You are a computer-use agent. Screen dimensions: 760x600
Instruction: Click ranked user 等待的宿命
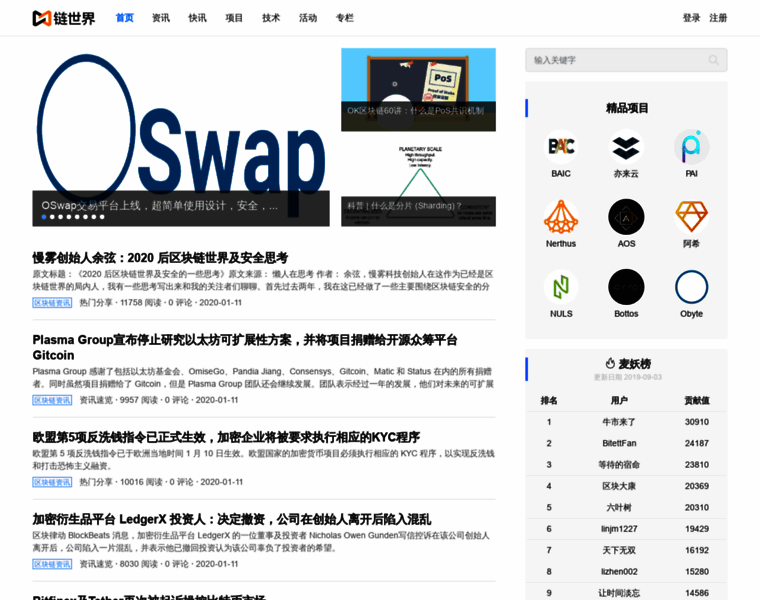pyautogui.click(x=619, y=465)
